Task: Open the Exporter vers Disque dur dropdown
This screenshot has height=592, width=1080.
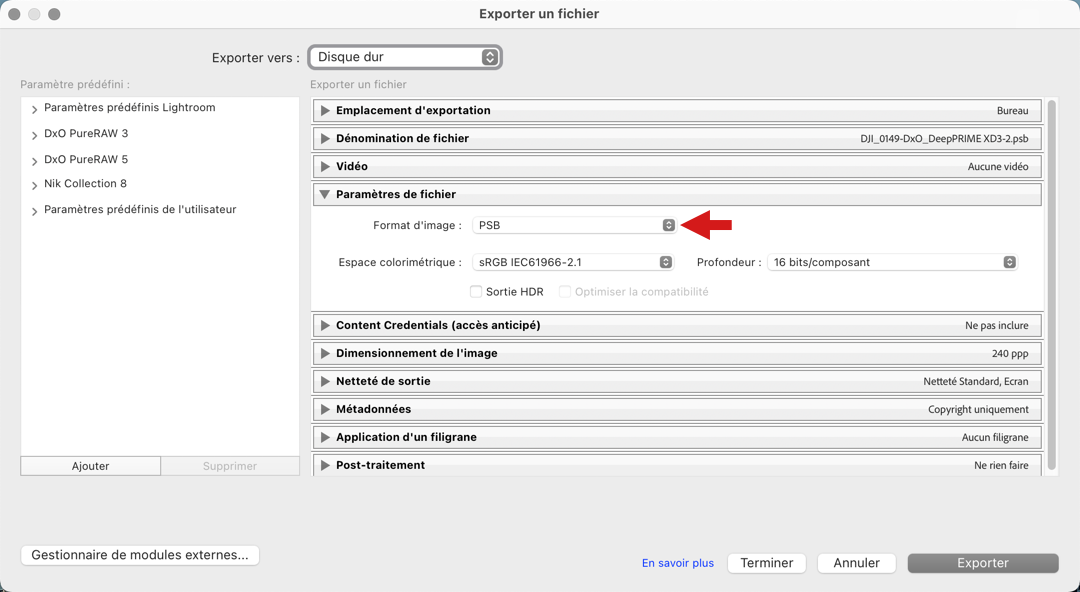Action: (405, 58)
